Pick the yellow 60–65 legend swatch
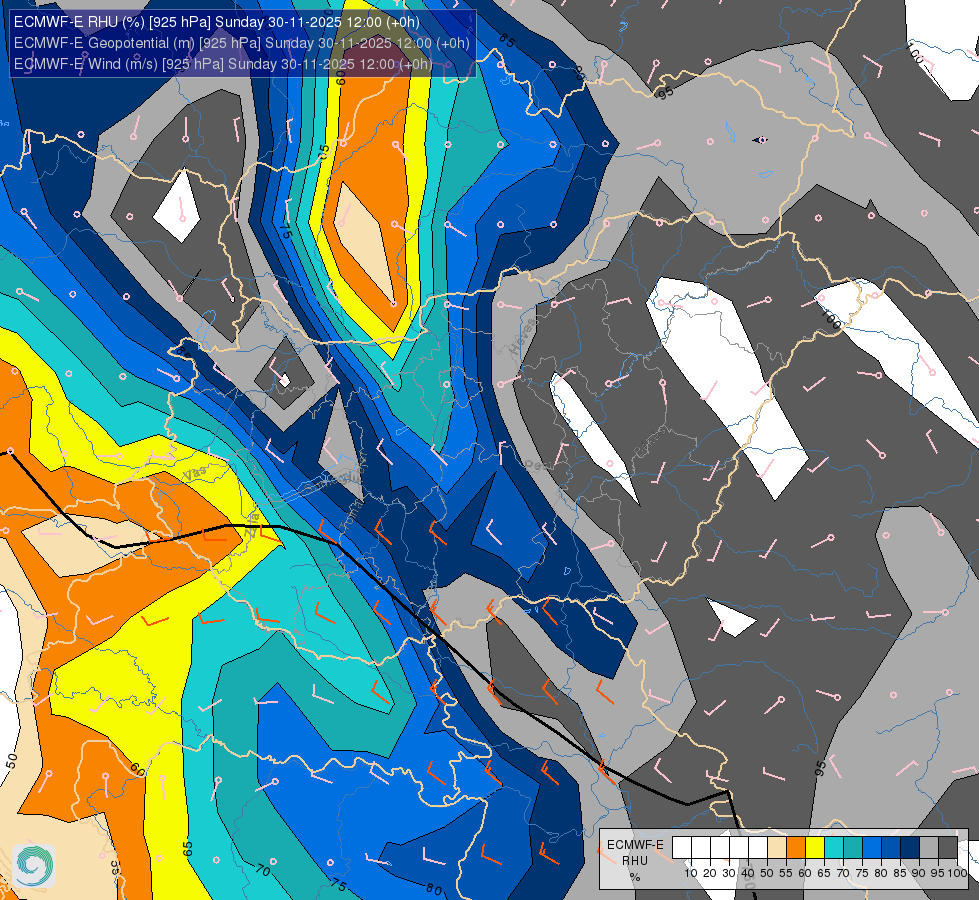979x900 pixels. point(815,848)
